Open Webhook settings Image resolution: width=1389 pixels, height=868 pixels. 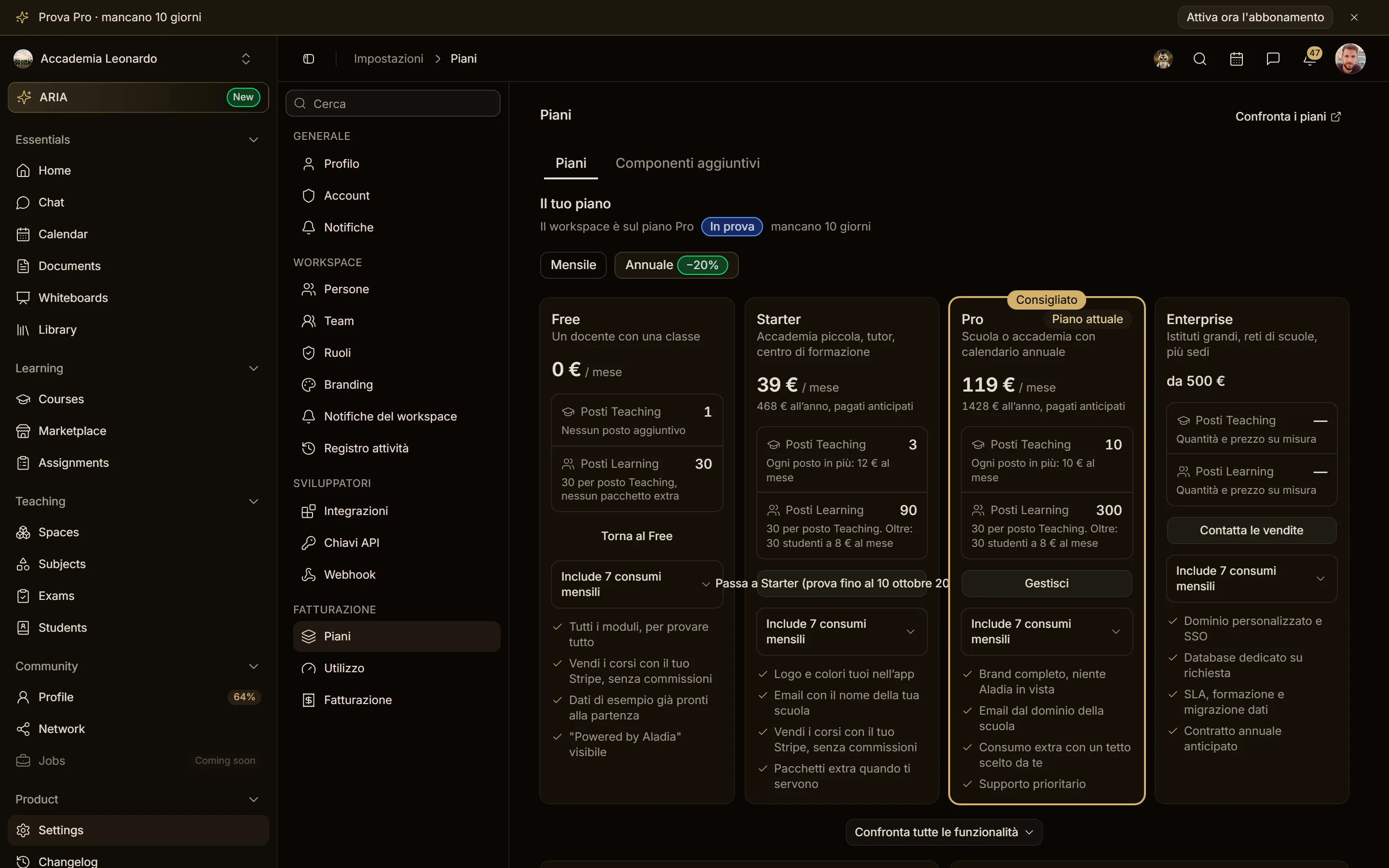pyautogui.click(x=396, y=575)
